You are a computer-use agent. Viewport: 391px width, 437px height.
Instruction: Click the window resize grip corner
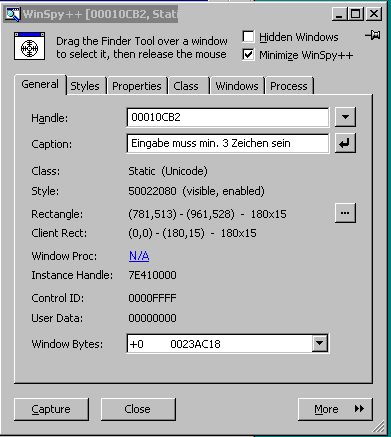(x=378, y=426)
